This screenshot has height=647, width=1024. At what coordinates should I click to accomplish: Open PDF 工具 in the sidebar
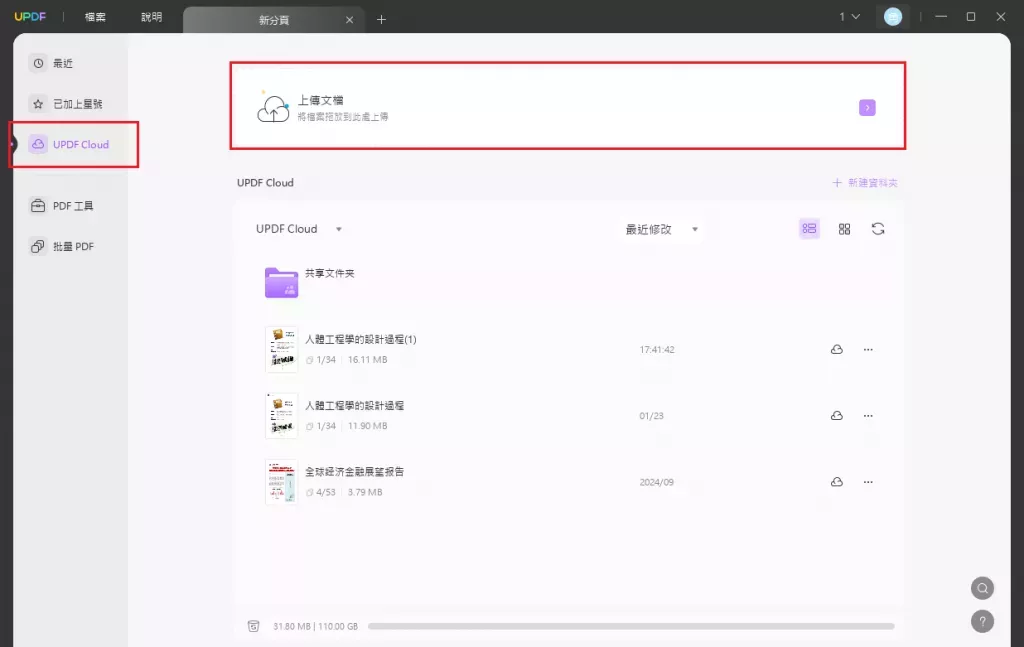point(62,206)
